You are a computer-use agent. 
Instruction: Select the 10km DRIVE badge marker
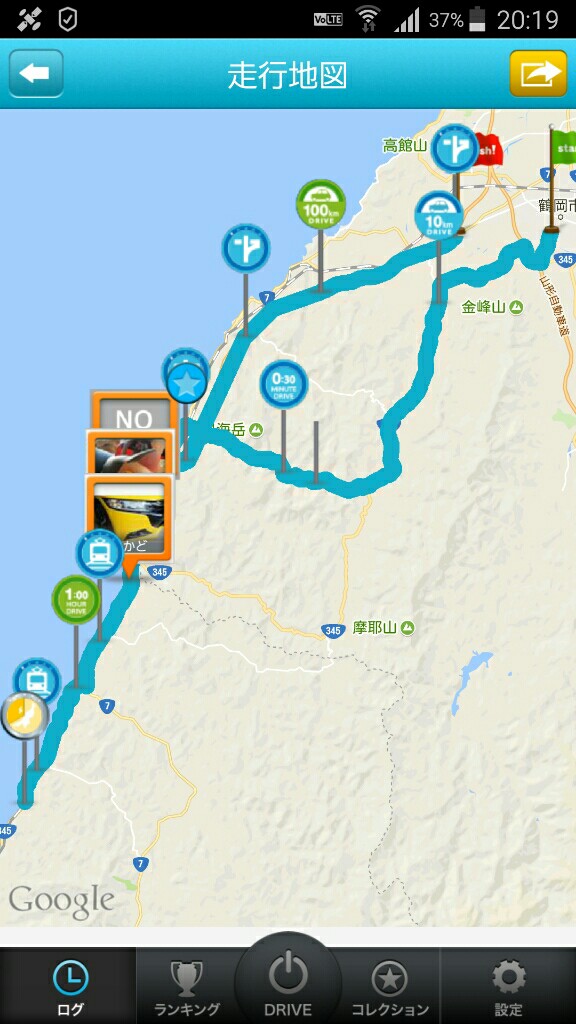[x=439, y=215]
